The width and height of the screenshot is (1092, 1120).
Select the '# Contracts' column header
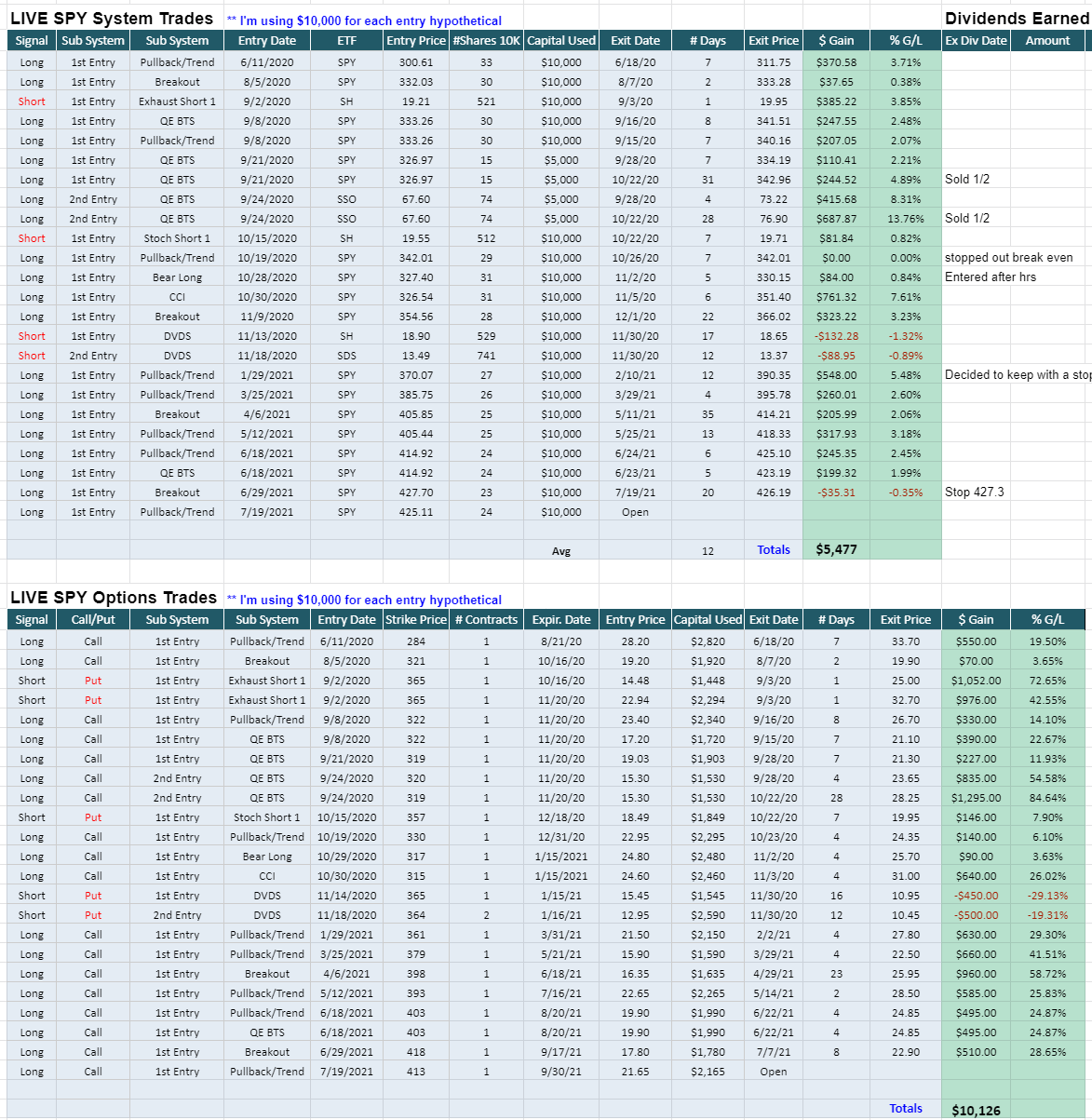coord(486,619)
